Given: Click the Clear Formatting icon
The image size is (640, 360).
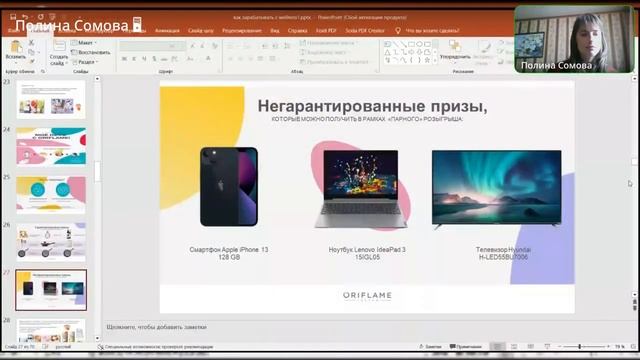Looking at the screenshot, I should pyautogui.click(x=215, y=46).
